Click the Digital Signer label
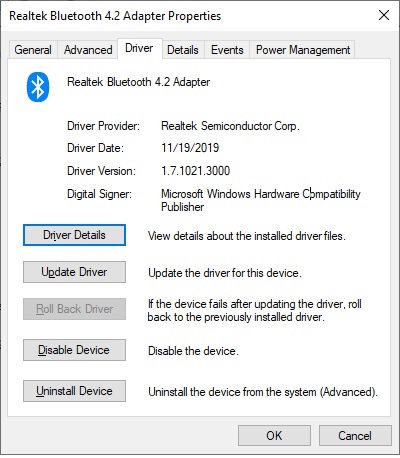400x458 pixels. 99,194
